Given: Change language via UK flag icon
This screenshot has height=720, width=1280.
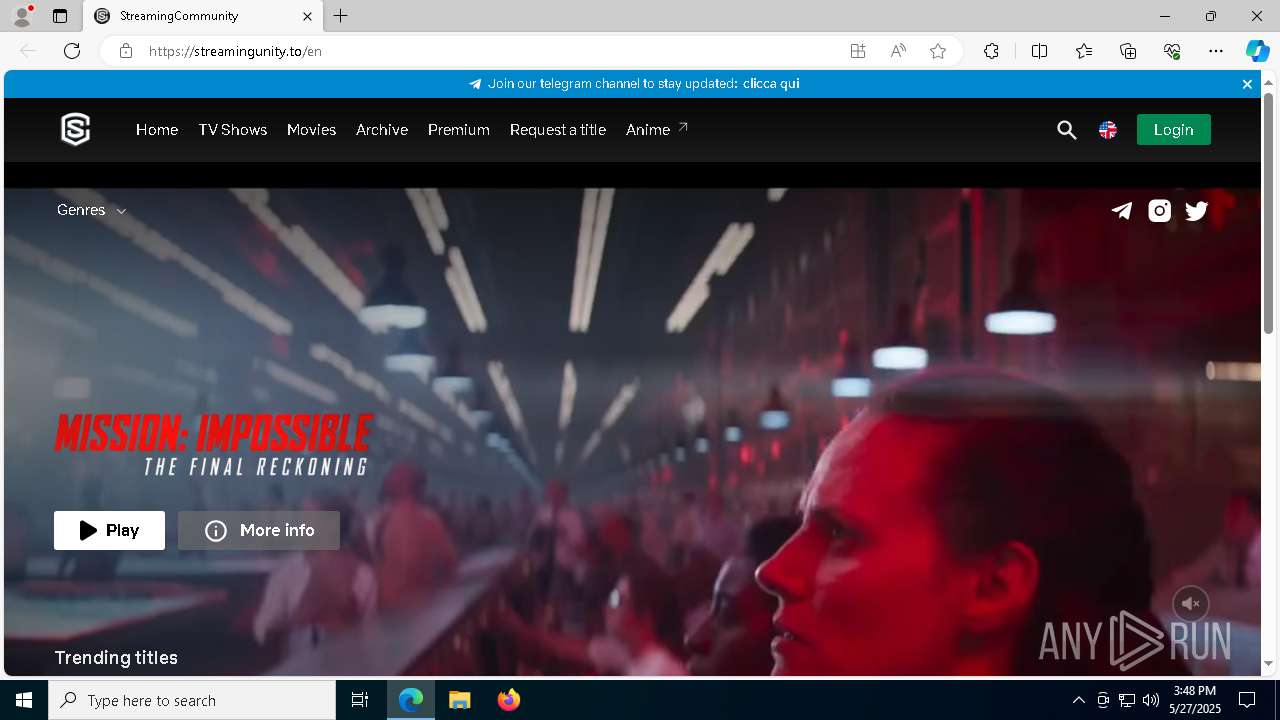Looking at the screenshot, I should click(1108, 130).
